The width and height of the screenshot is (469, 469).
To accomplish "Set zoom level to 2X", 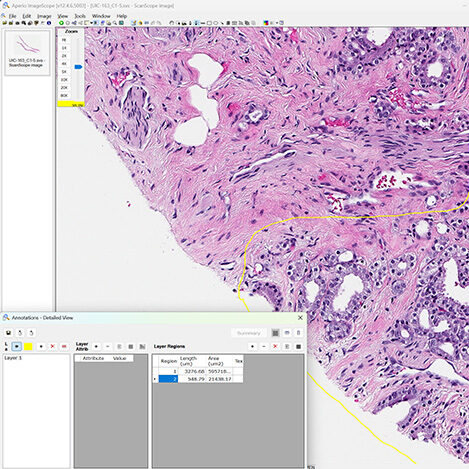I will pos(64,56).
